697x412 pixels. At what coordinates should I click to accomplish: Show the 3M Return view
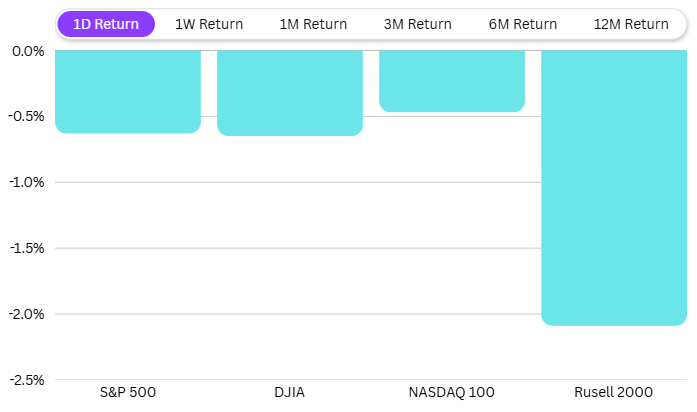418,24
